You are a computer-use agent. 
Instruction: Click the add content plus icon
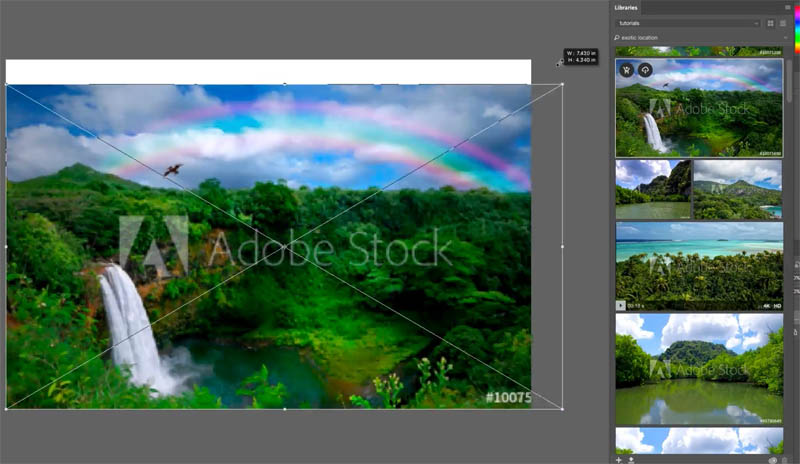618,460
